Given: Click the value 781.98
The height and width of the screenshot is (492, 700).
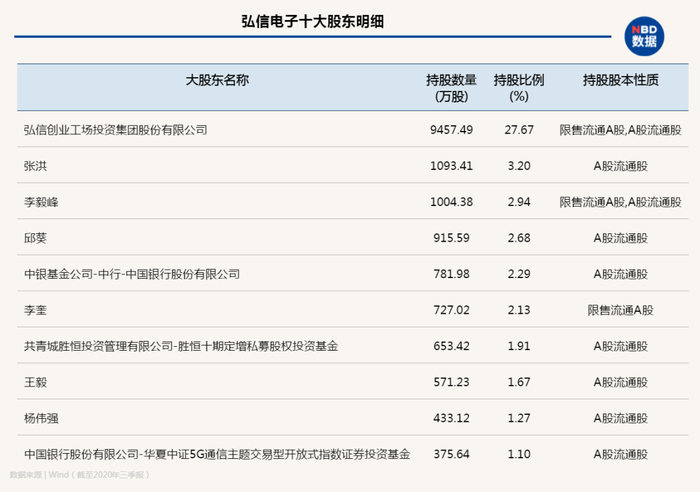Looking at the screenshot, I should click(x=451, y=274).
